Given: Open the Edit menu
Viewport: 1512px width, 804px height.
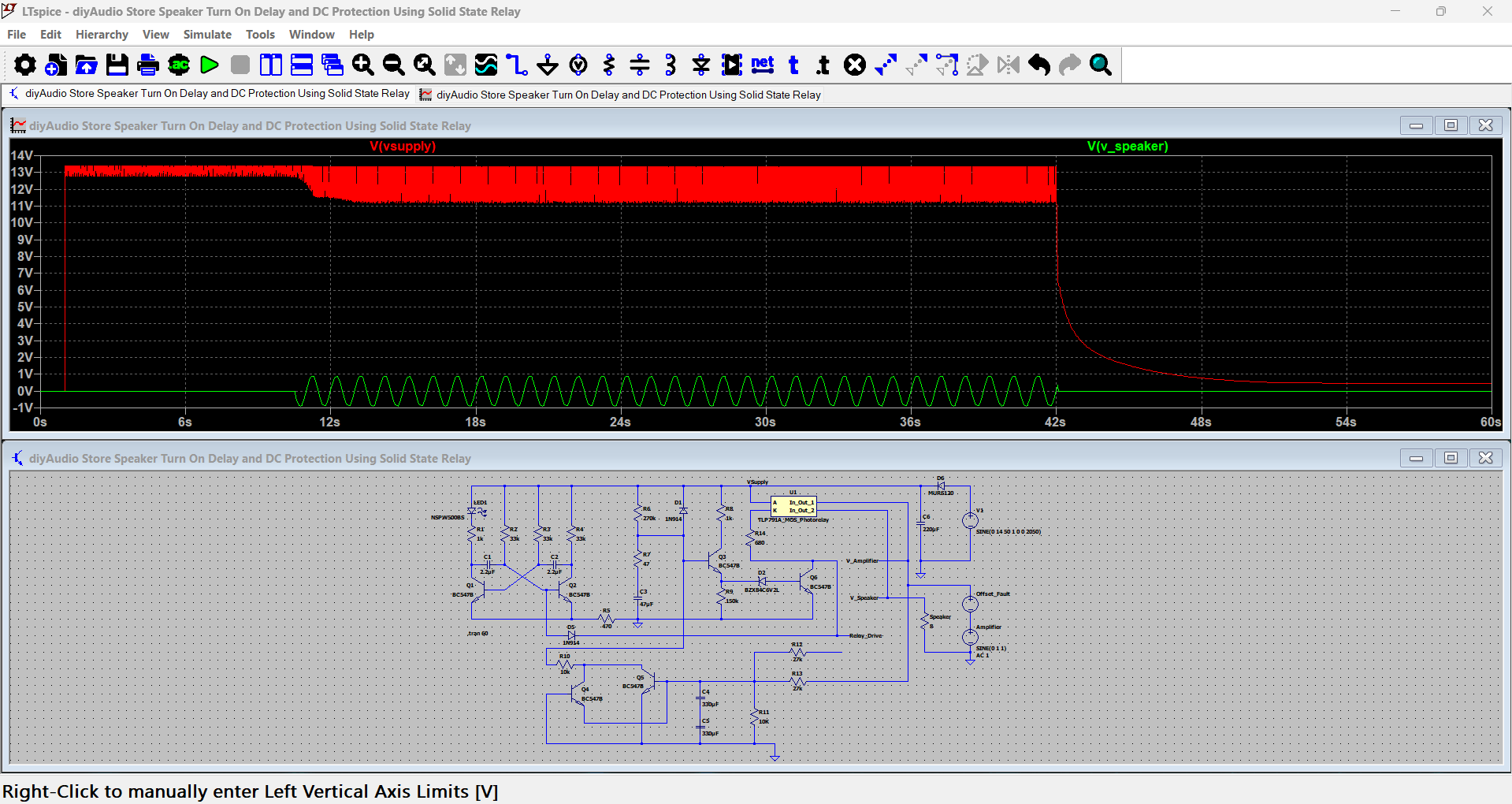Looking at the screenshot, I should 50,35.
